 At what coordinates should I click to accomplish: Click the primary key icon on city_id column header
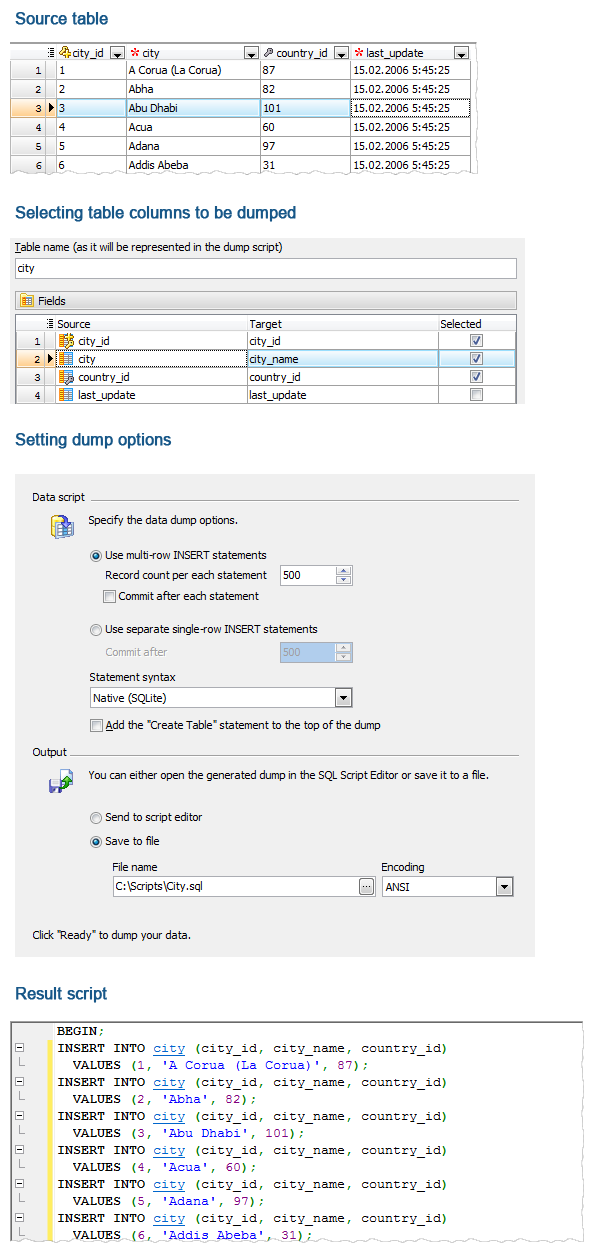[x=64, y=52]
